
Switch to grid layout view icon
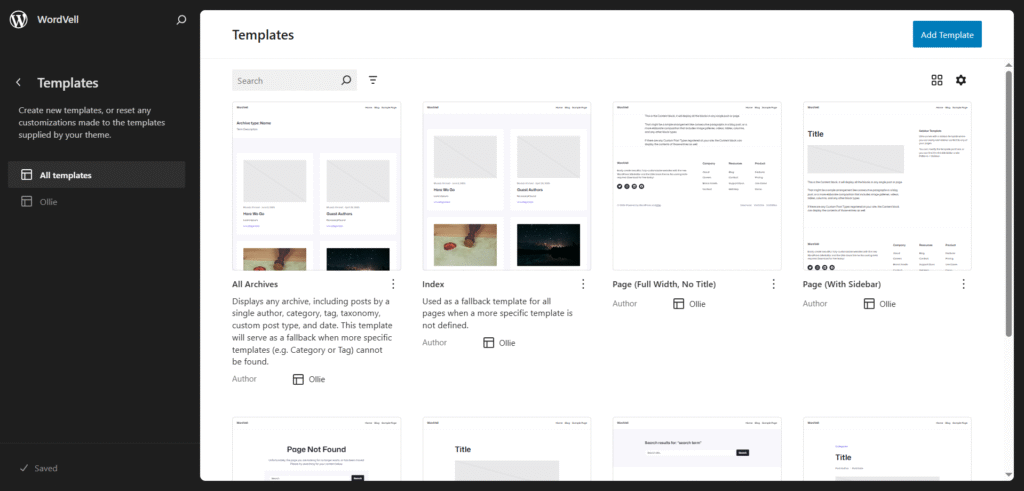point(937,80)
